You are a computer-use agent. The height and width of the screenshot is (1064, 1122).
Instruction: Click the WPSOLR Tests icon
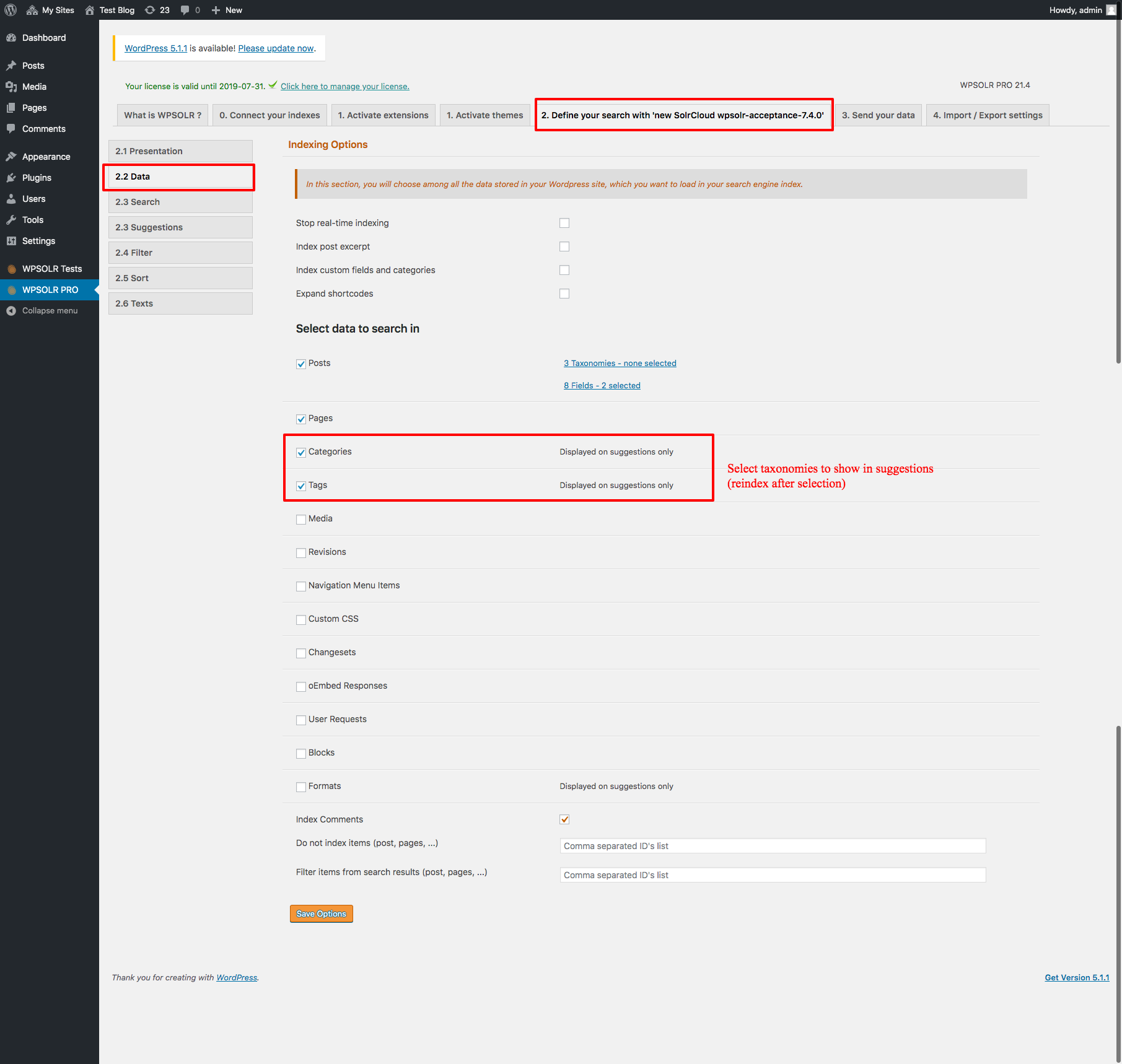coord(11,269)
